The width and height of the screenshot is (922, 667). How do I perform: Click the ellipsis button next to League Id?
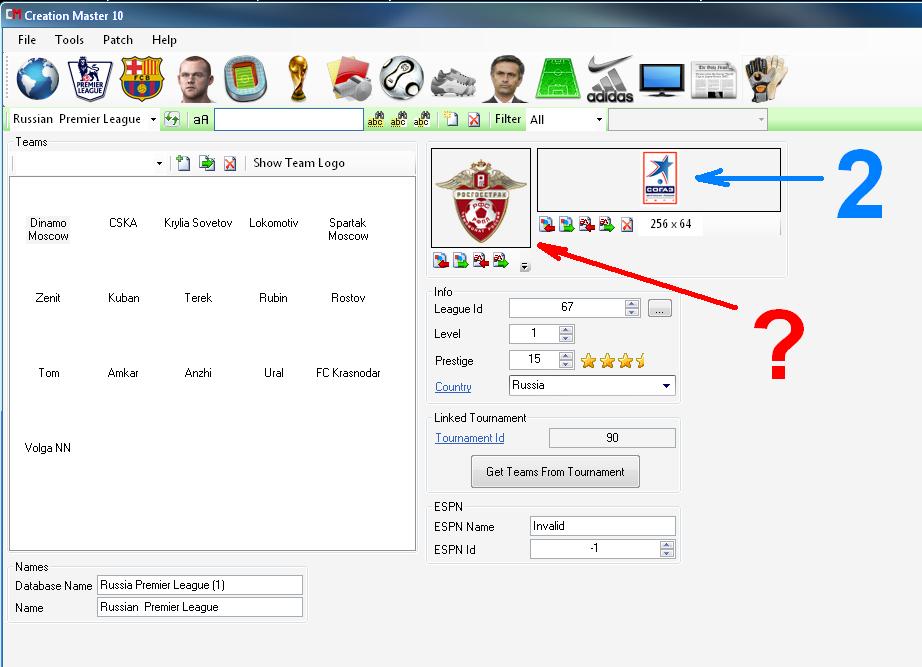click(x=660, y=308)
